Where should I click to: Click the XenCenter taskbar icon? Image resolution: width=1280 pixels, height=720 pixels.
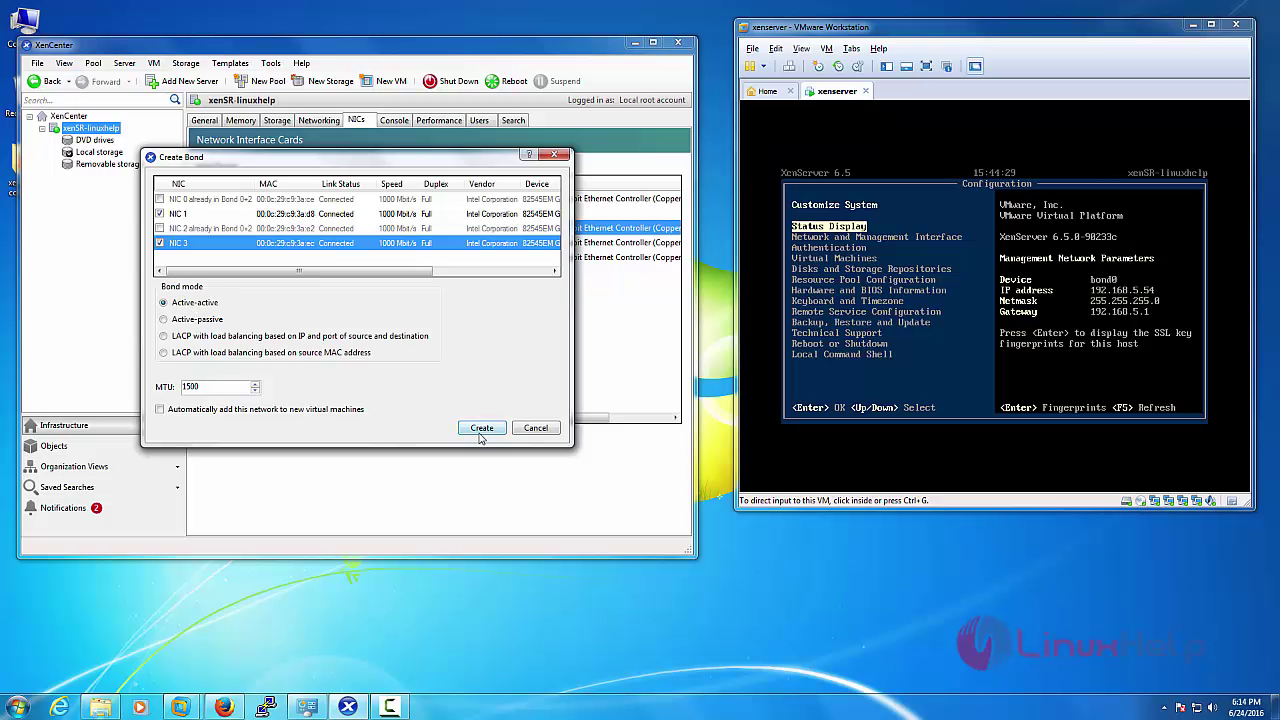tap(348, 706)
